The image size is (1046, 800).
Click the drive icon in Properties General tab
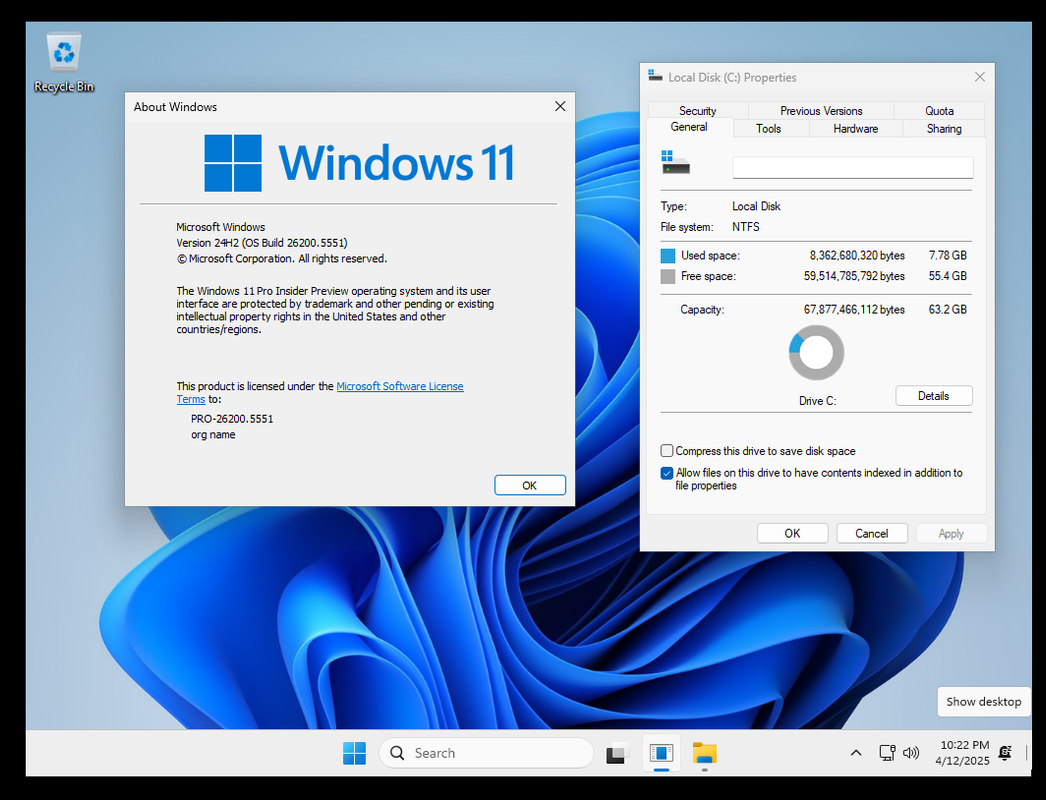(675, 162)
